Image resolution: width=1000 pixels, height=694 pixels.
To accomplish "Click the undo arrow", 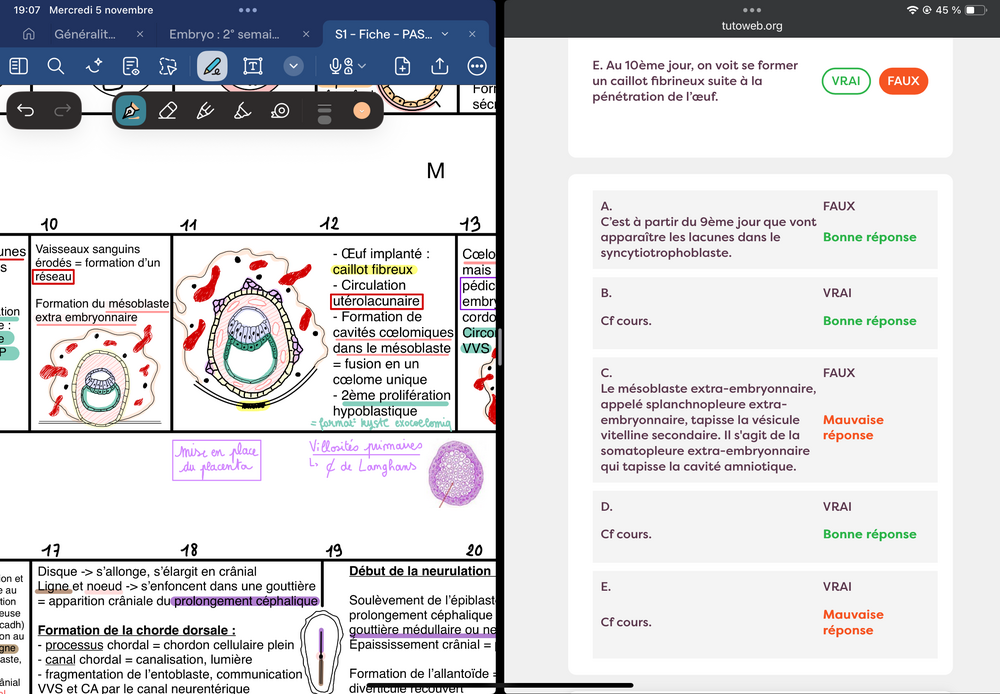I will [26, 111].
